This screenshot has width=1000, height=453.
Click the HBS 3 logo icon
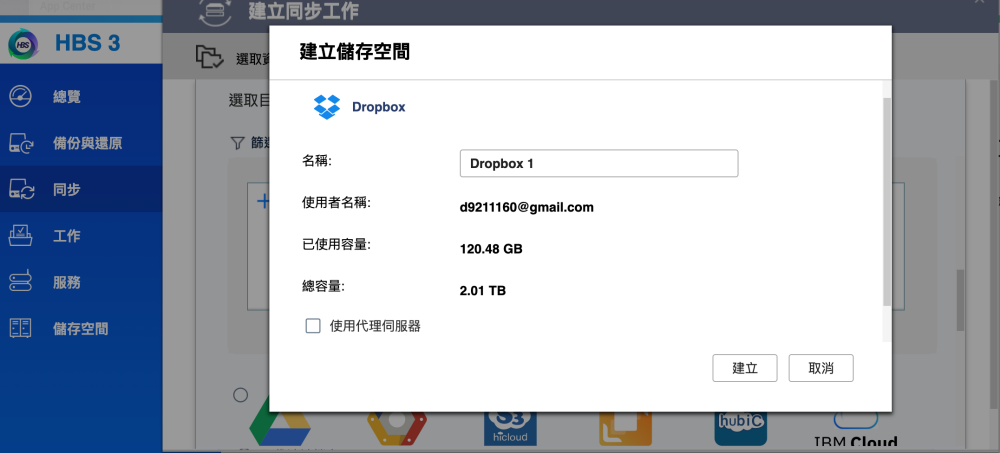24,44
